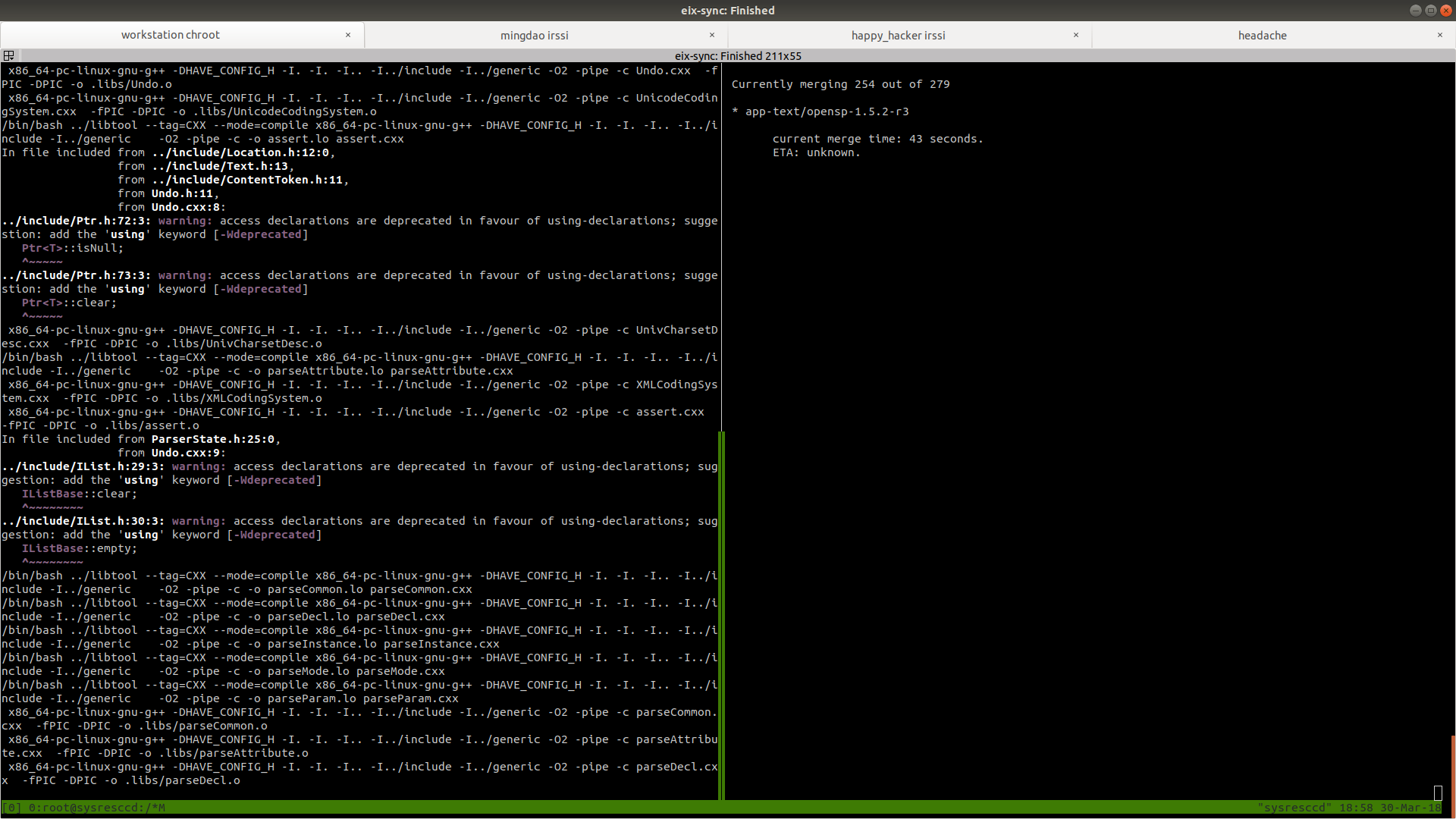This screenshot has height=819, width=1456.
Task: Click the eix-sync Finished 211x55 title bar
Action: pos(738,56)
